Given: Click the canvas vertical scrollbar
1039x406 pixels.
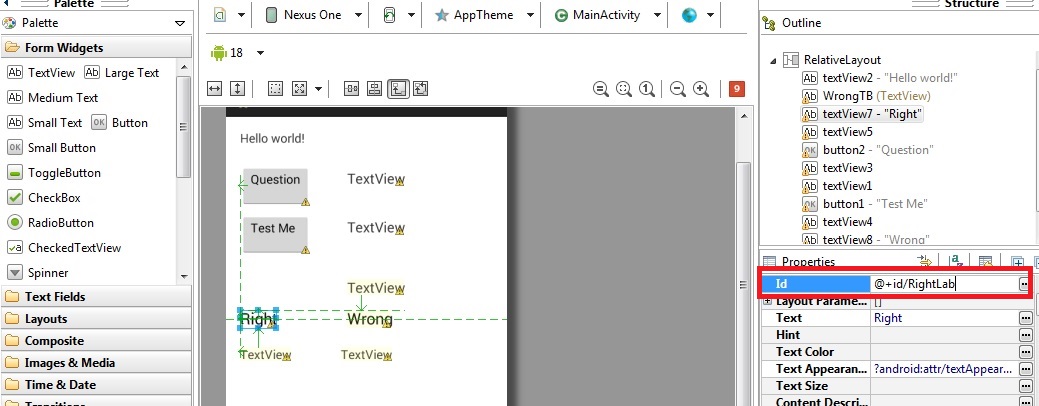Looking at the screenshot, I should click(743, 285).
